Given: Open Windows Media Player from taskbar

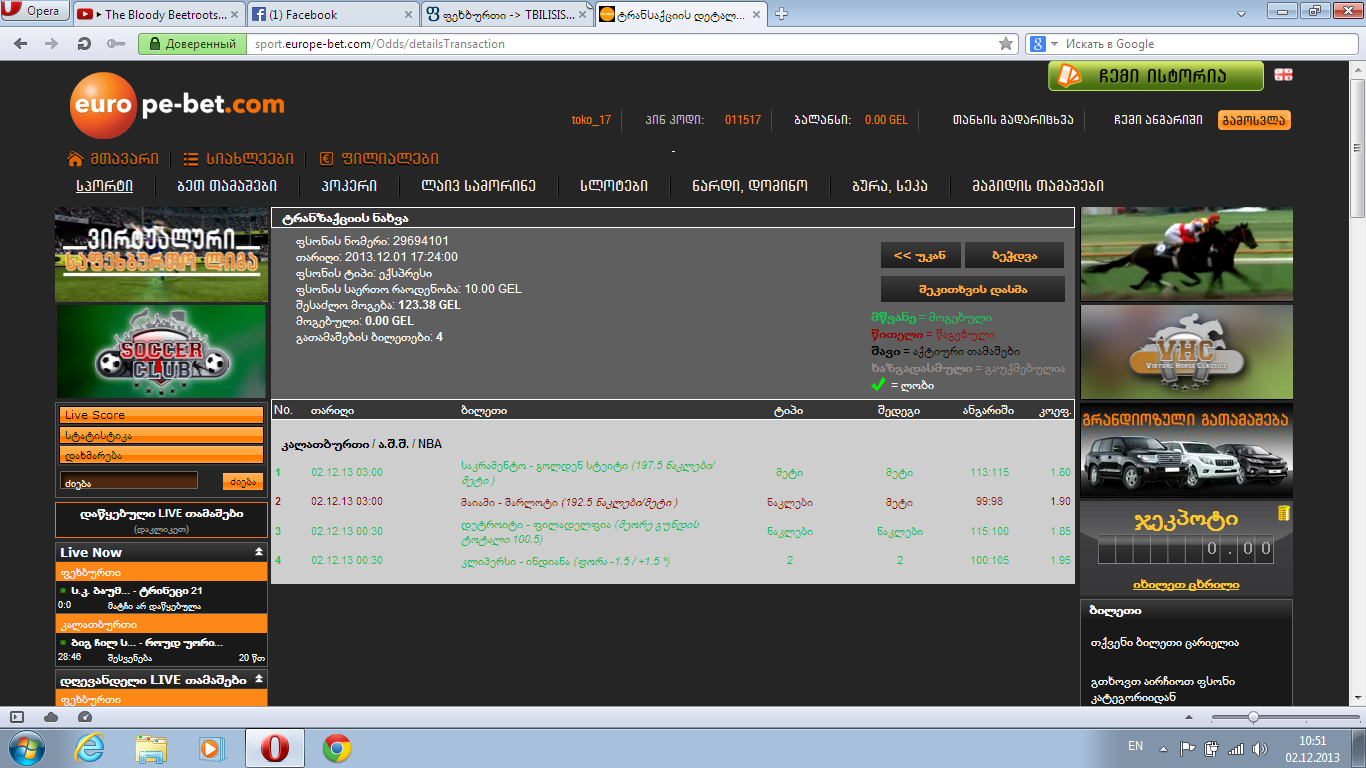Looking at the screenshot, I should tap(211, 748).
